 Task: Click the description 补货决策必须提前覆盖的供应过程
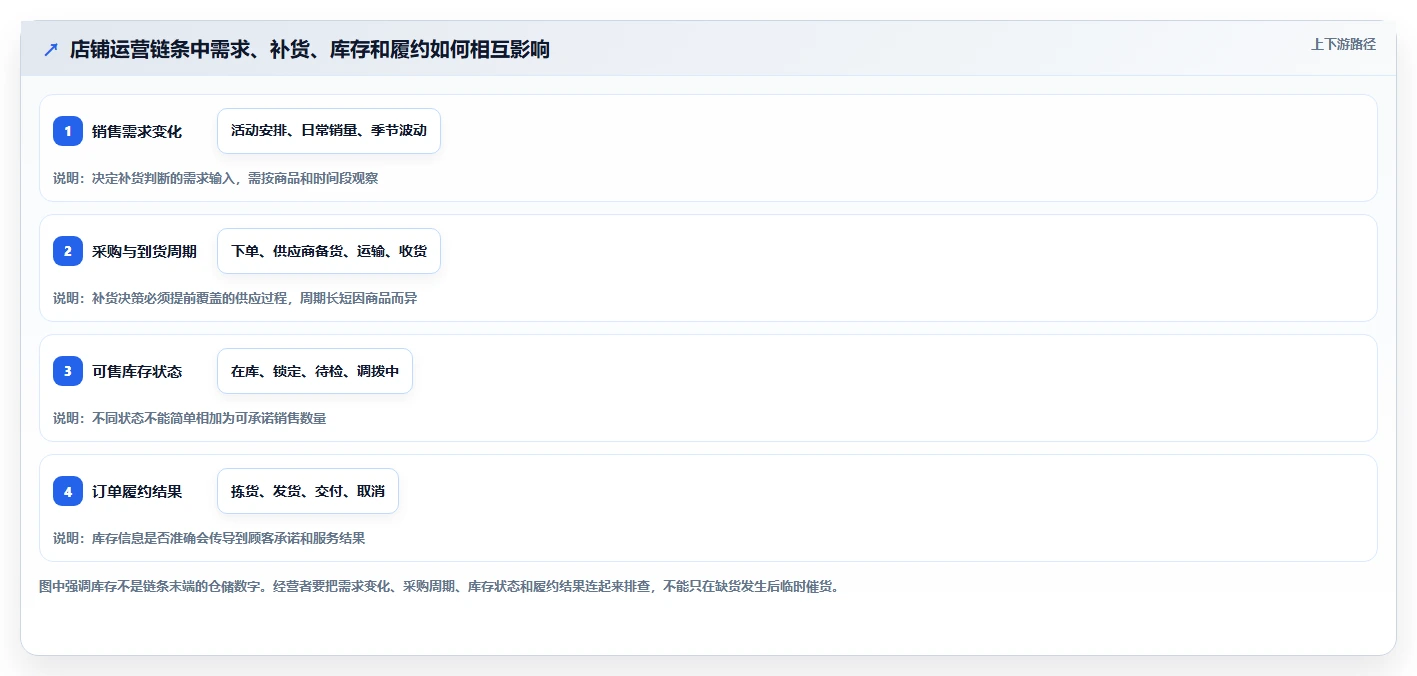click(235, 298)
